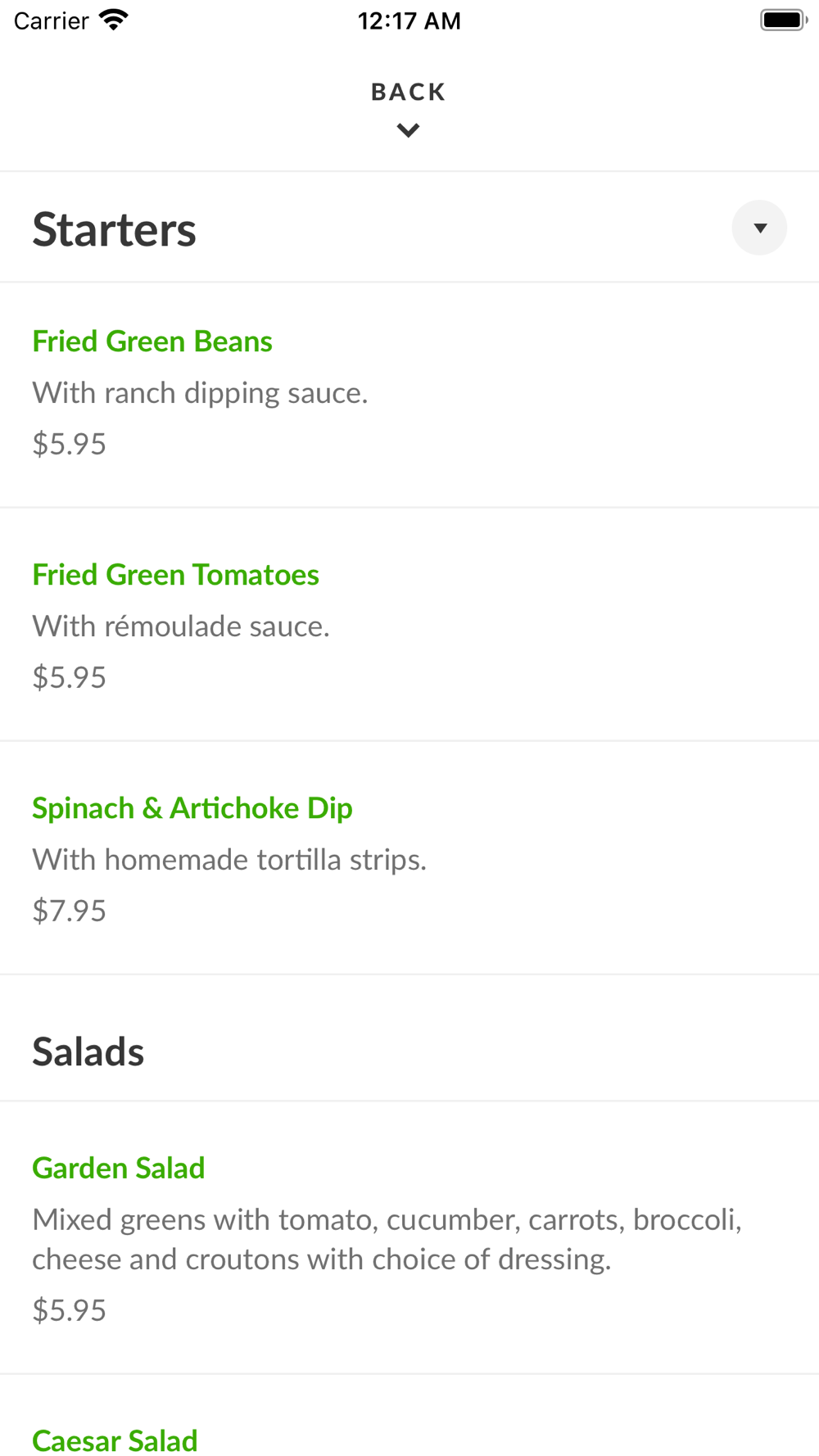Tap the Starters section heading
The width and height of the screenshot is (819, 1456).
(115, 229)
